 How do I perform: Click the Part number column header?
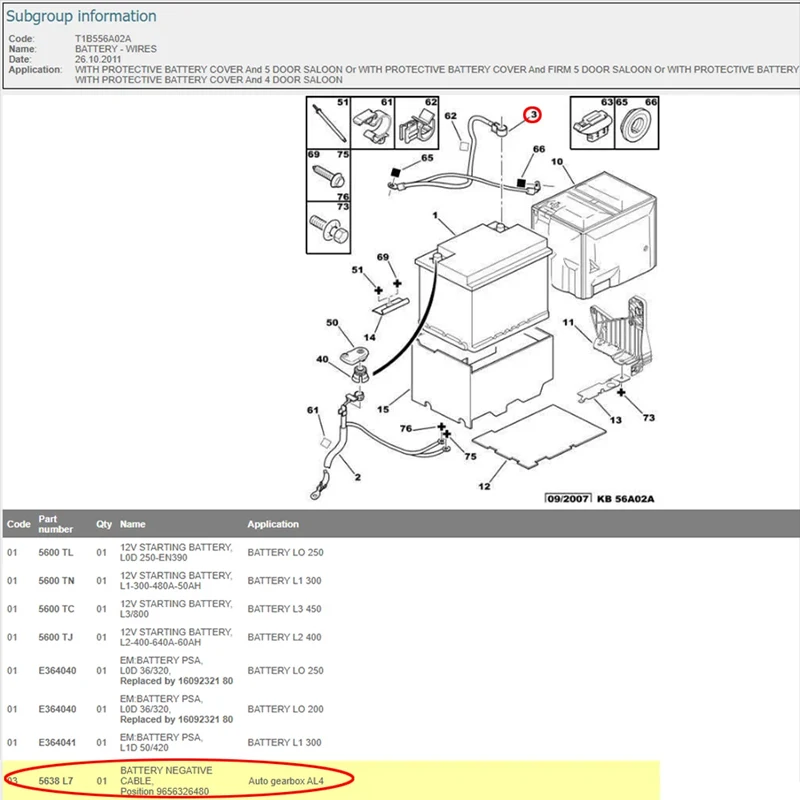(x=56, y=524)
